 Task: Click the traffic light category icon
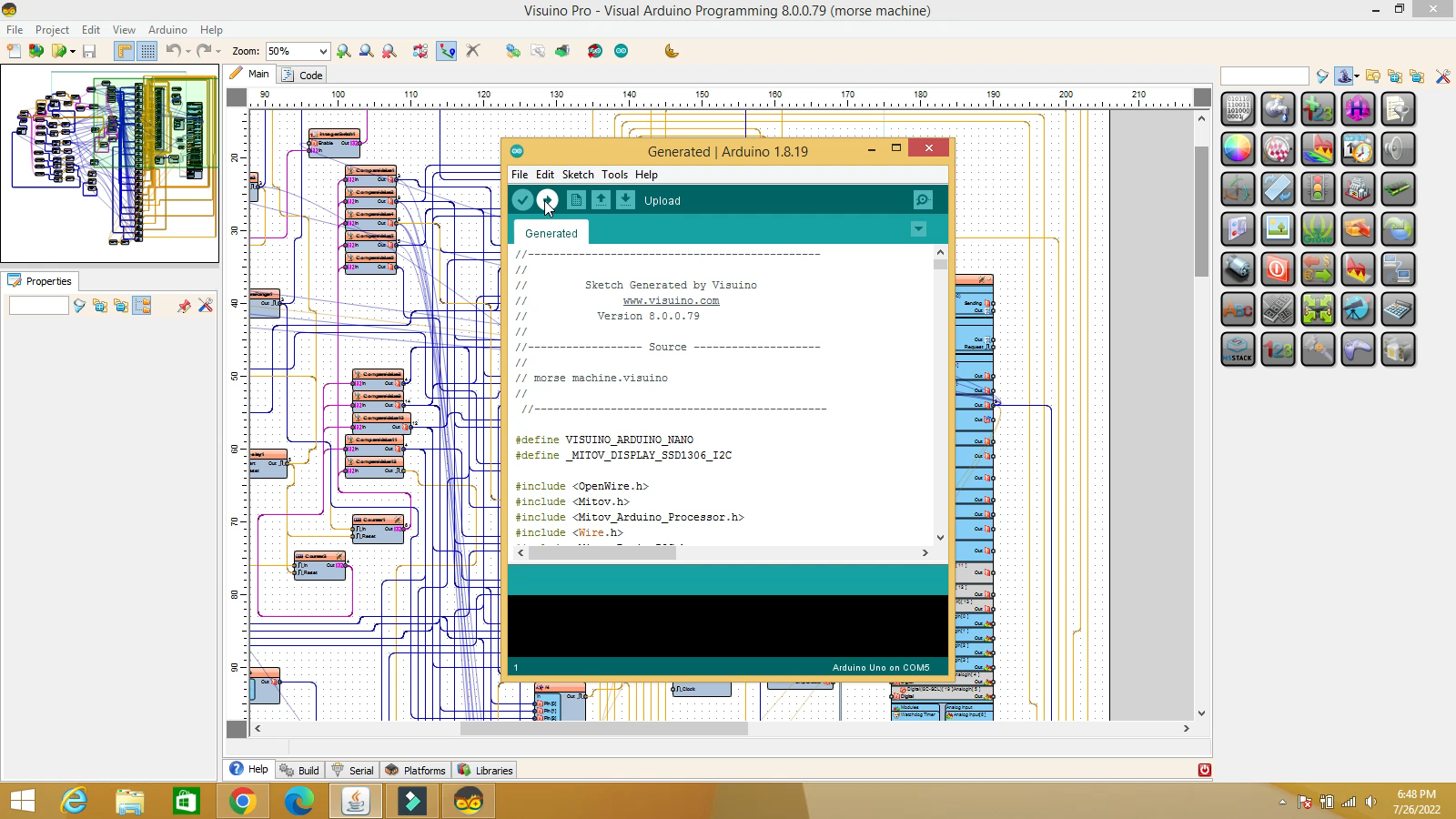pos(1318,189)
